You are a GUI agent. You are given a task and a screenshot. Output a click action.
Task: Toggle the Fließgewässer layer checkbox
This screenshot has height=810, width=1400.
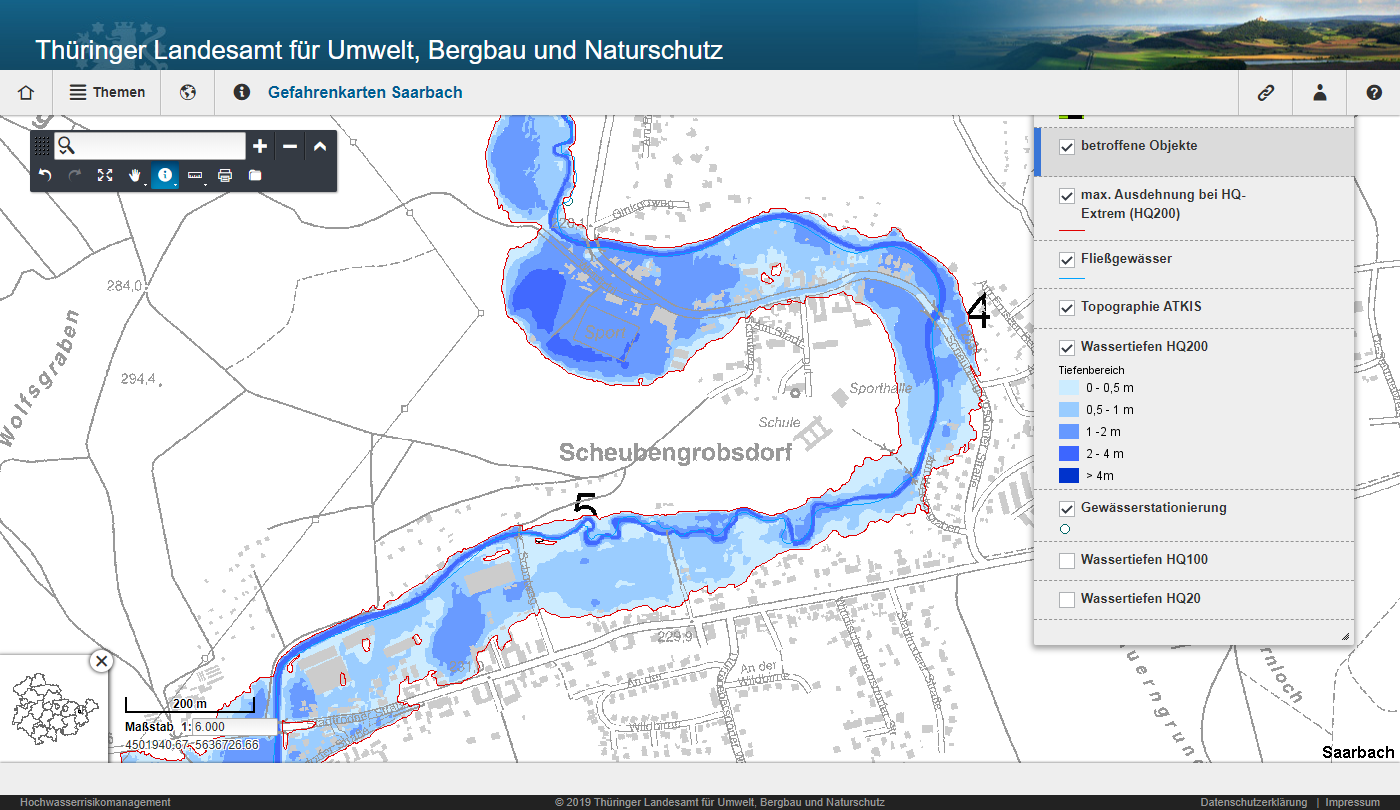tap(1067, 259)
